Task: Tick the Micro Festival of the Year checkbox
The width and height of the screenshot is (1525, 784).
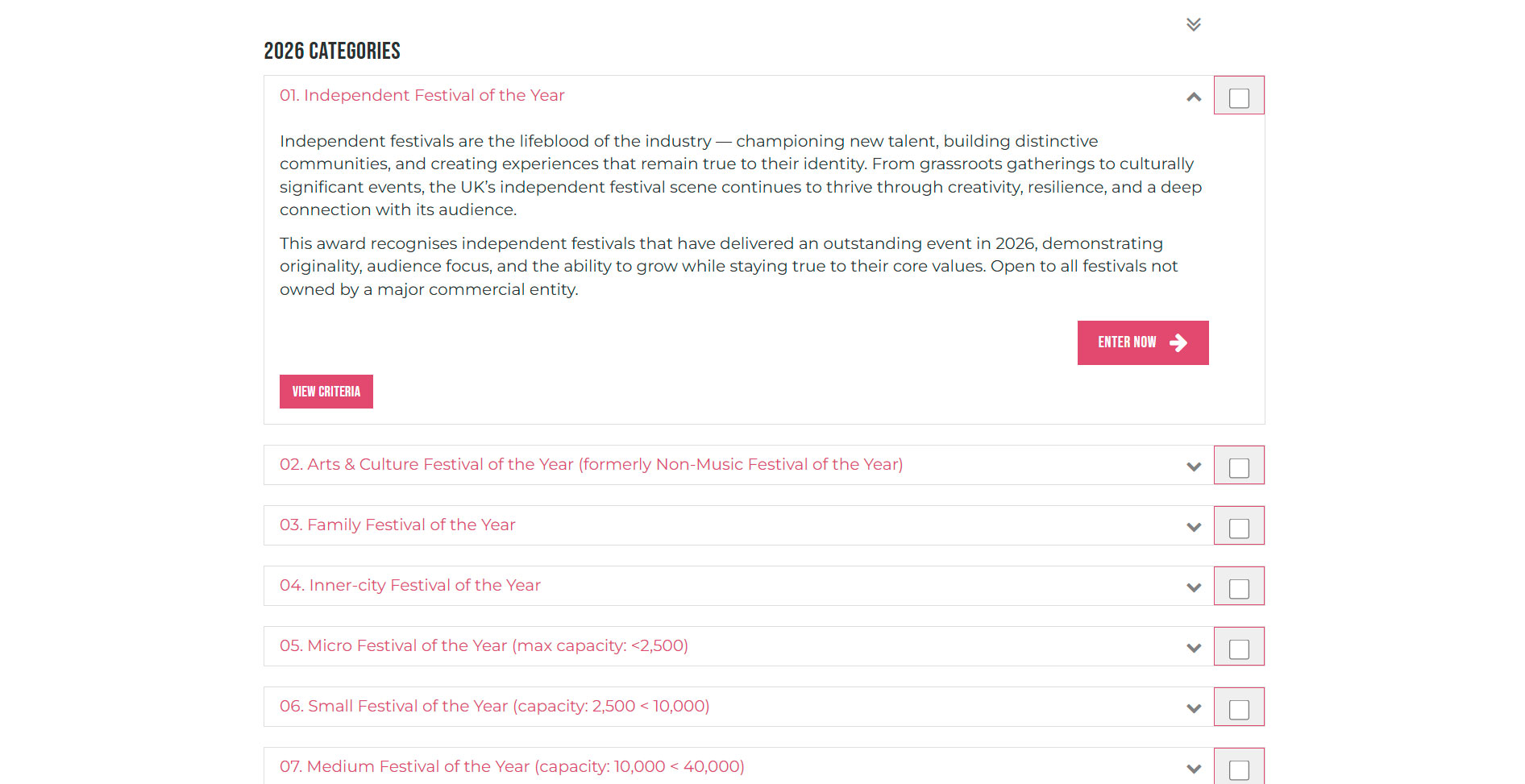Action: (1239, 649)
